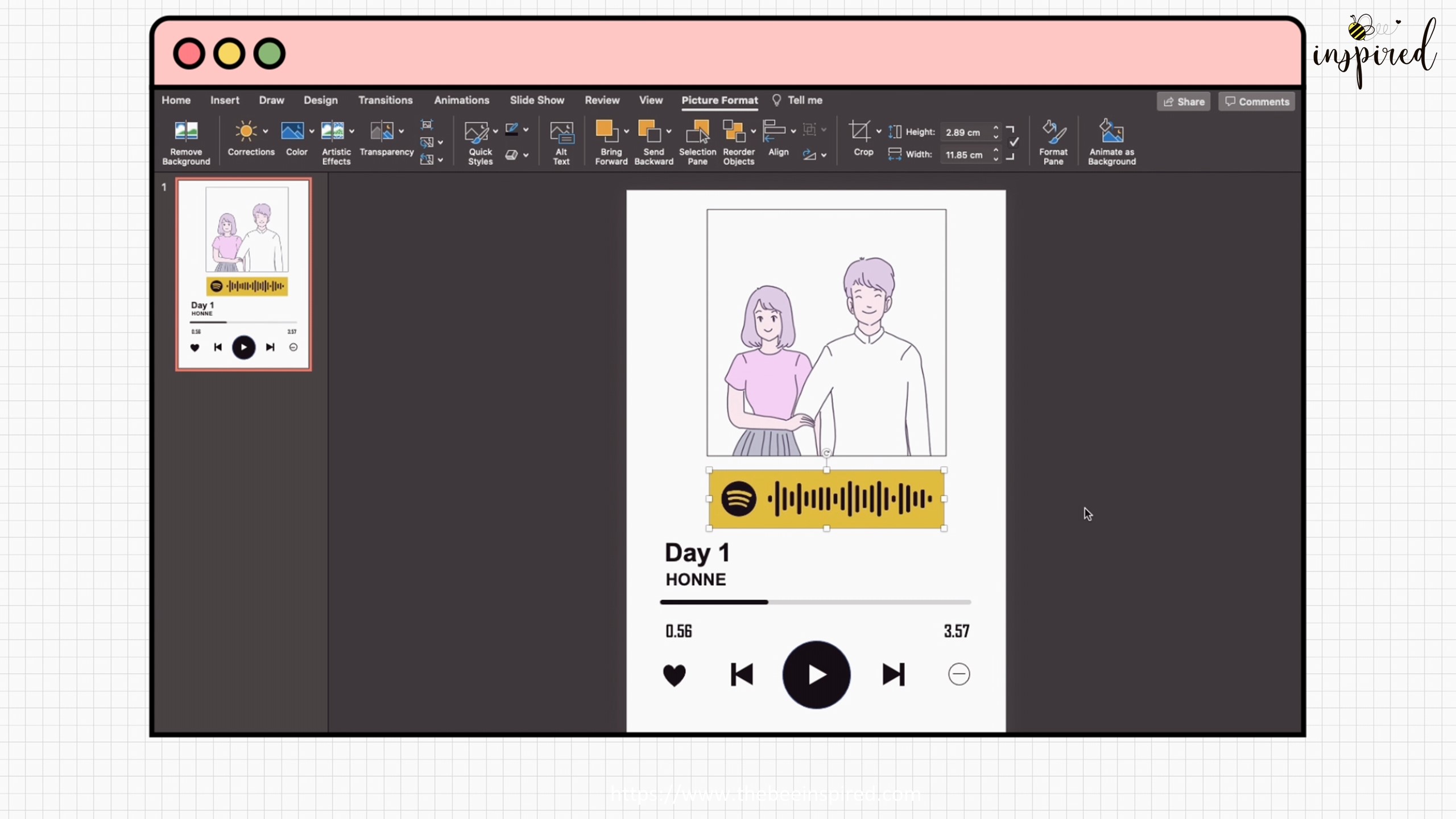Screen dimensions: 1456x819
Task: Click the Alt Text icon
Action: tap(562, 133)
